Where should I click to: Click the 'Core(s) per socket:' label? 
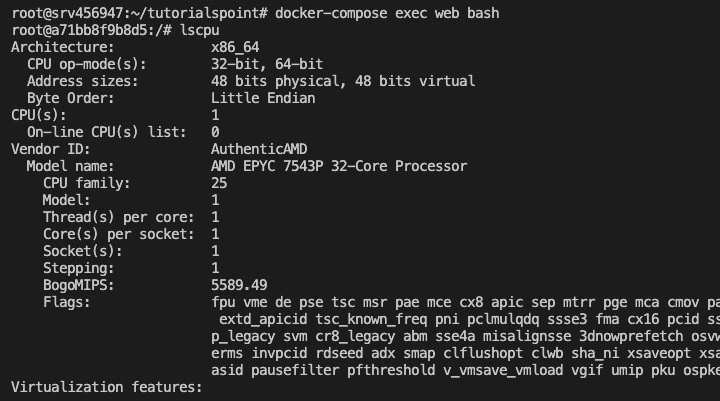click(118, 234)
